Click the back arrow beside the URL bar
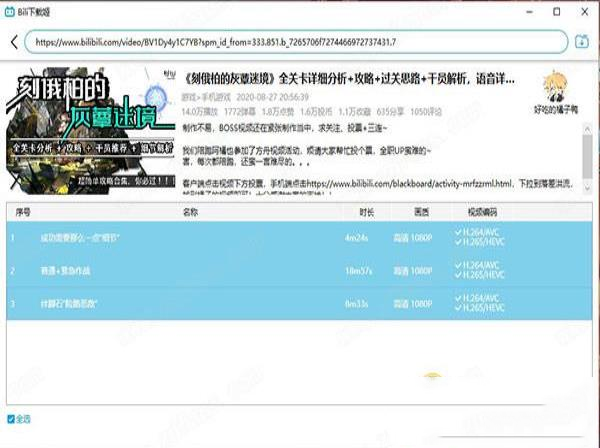The width and height of the screenshot is (600, 448). tap(14, 42)
